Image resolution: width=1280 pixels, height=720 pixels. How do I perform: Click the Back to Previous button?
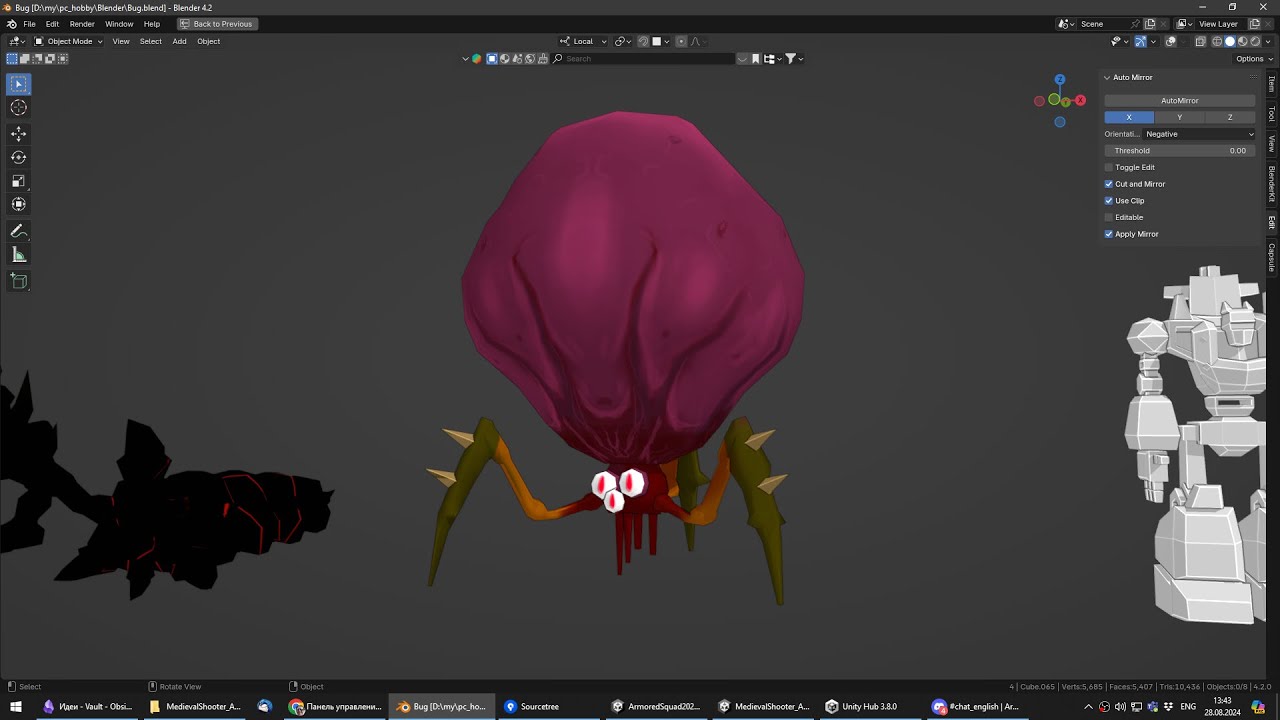point(216,24)
